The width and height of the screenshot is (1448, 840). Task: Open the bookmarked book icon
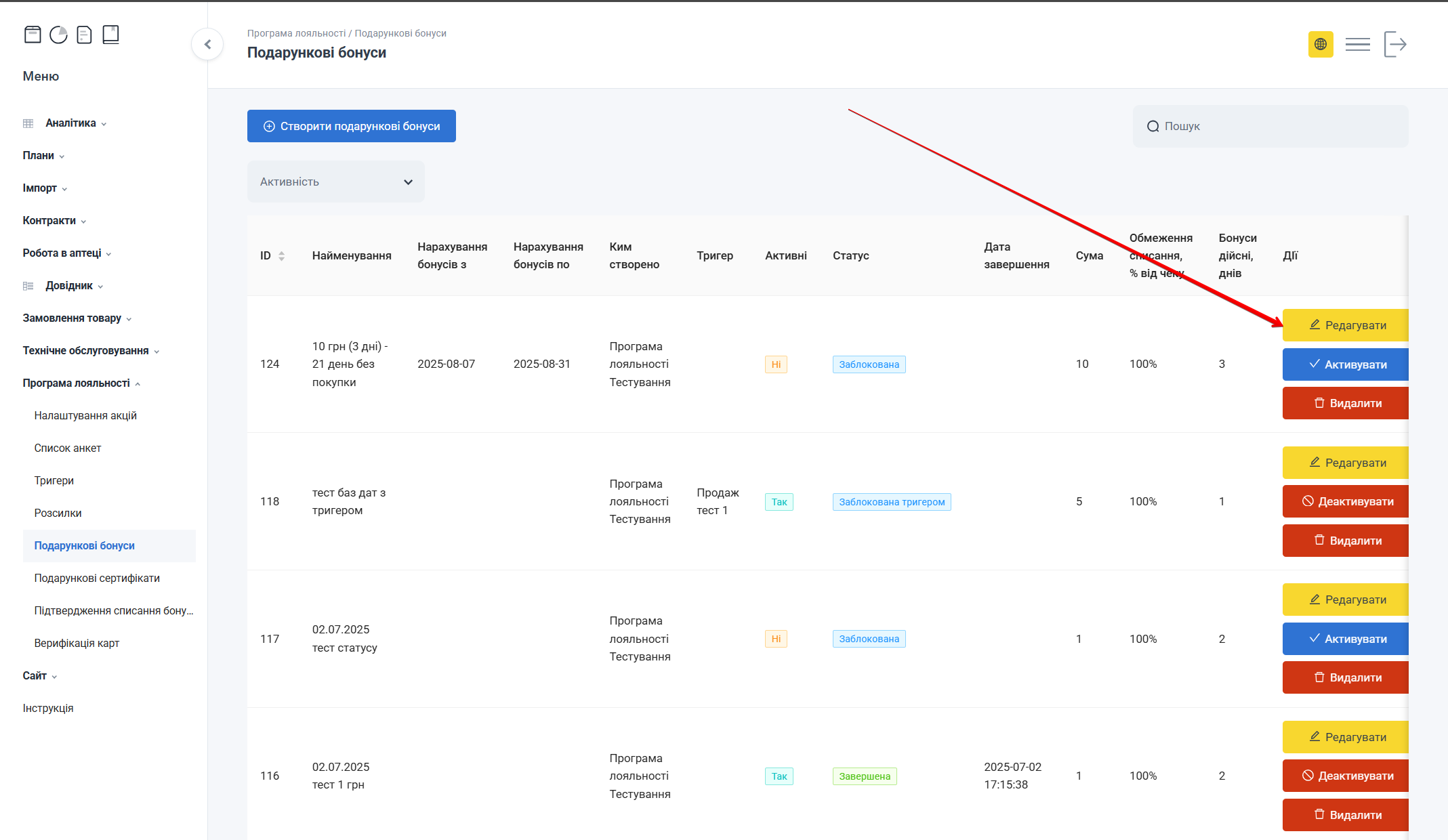point(110,35)
